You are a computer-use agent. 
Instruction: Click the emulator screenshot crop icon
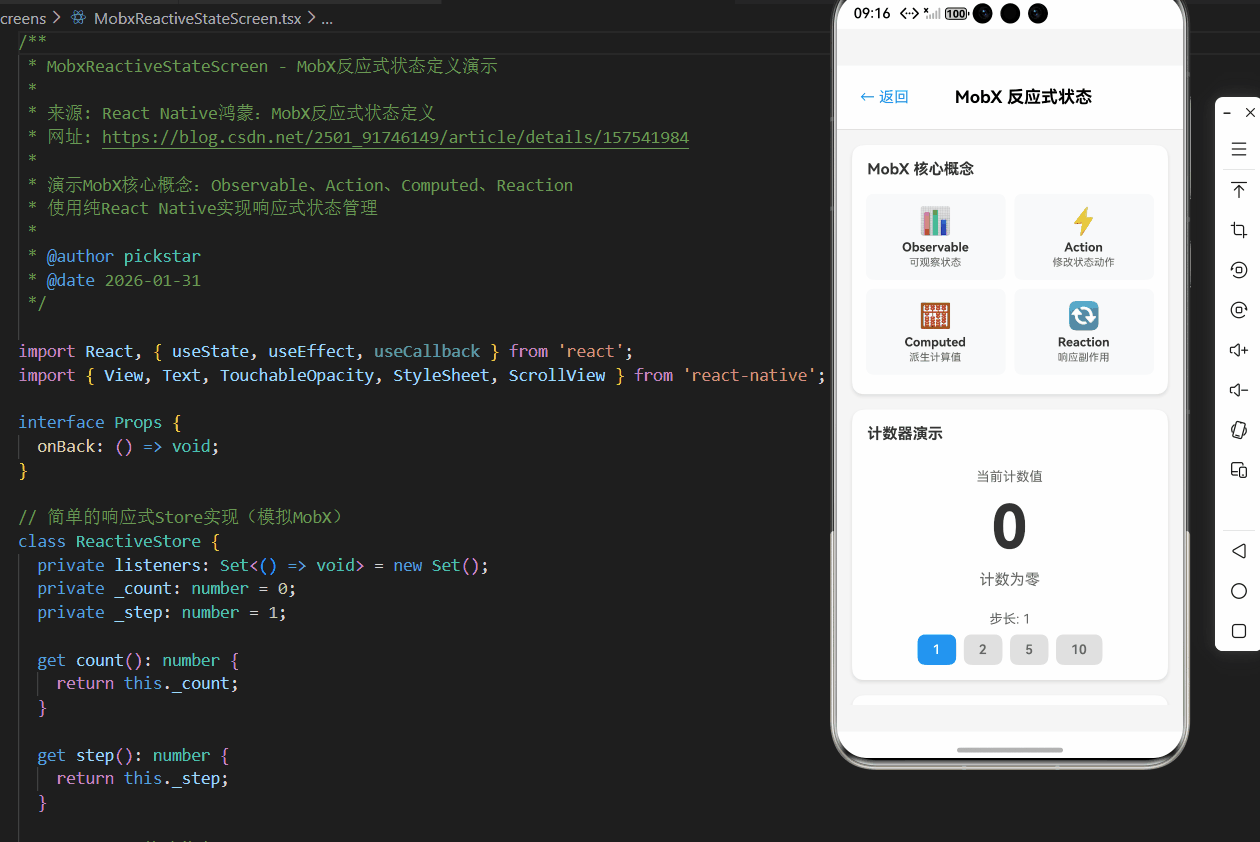[x=1238, y=230]
